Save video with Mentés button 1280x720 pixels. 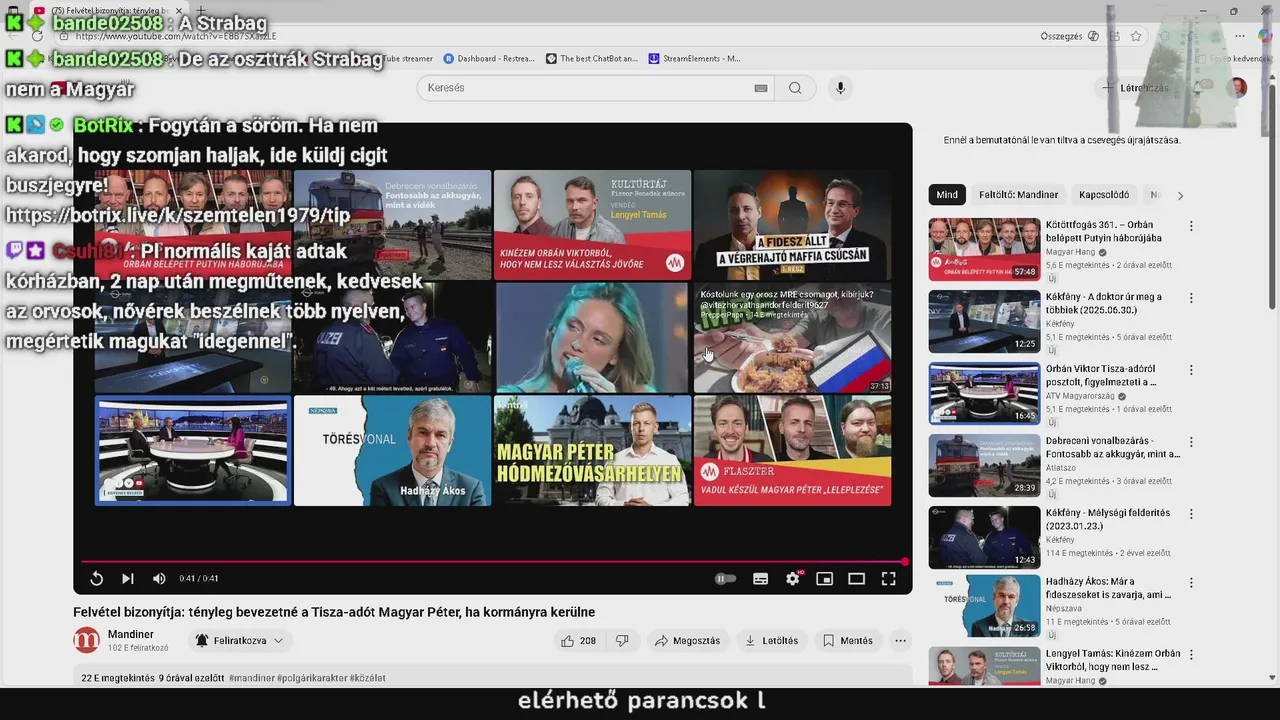coord(848,641)
